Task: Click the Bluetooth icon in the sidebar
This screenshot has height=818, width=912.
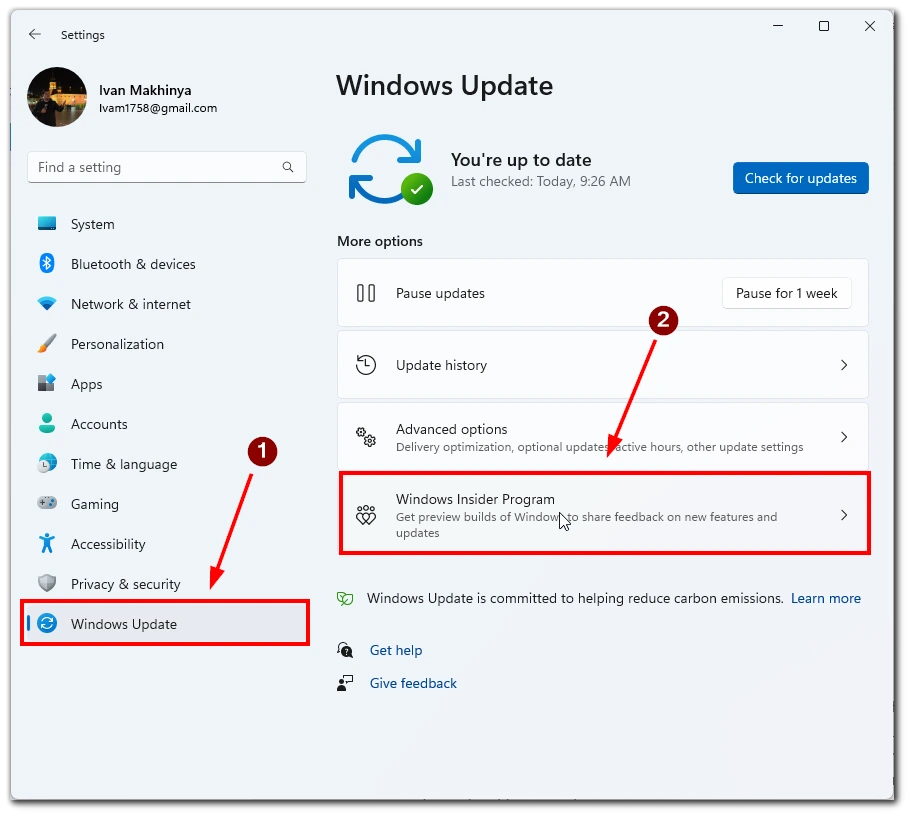Action: [47, 264]
